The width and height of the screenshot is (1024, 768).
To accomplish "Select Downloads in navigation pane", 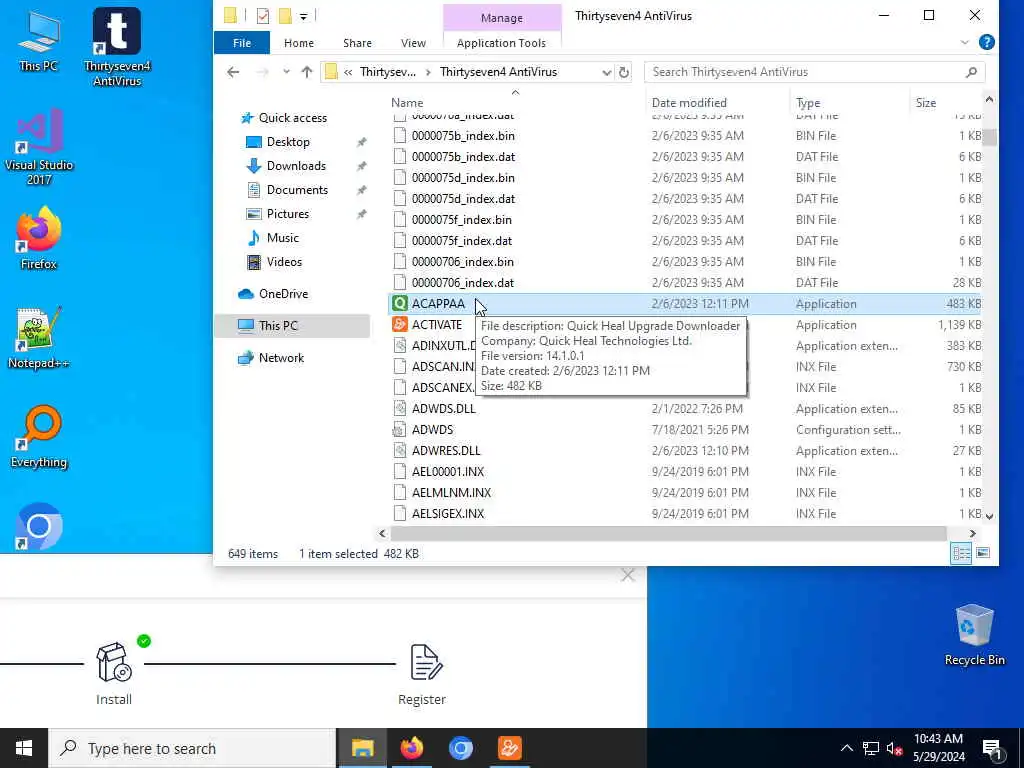I will (296, 166).
